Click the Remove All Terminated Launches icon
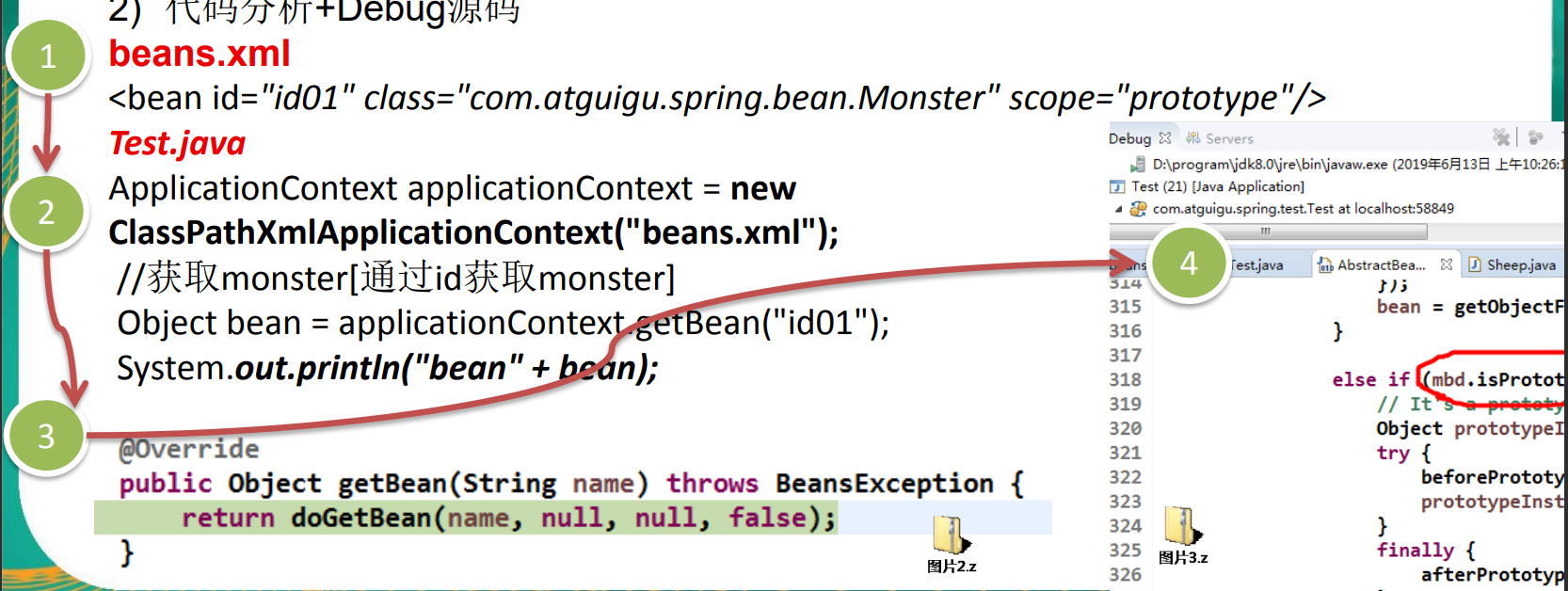The image size is (1568, 591). [x=1501, y=137]
